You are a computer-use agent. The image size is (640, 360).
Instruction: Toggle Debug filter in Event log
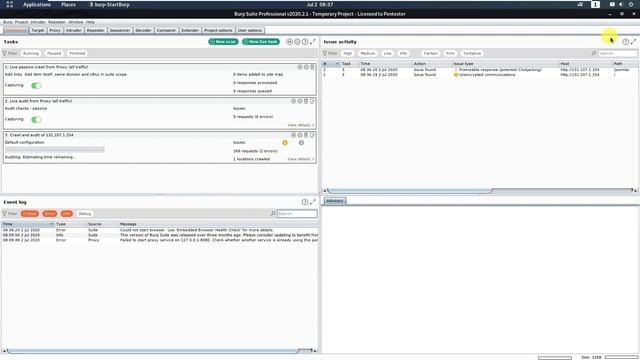click(84, 213)
